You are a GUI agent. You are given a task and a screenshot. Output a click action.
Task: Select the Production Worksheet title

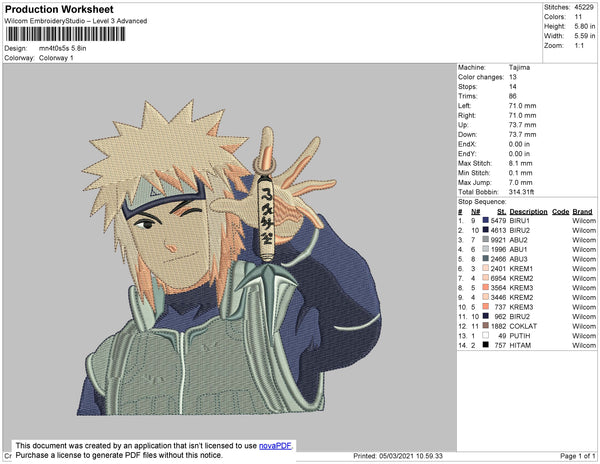tap(59, 9)
